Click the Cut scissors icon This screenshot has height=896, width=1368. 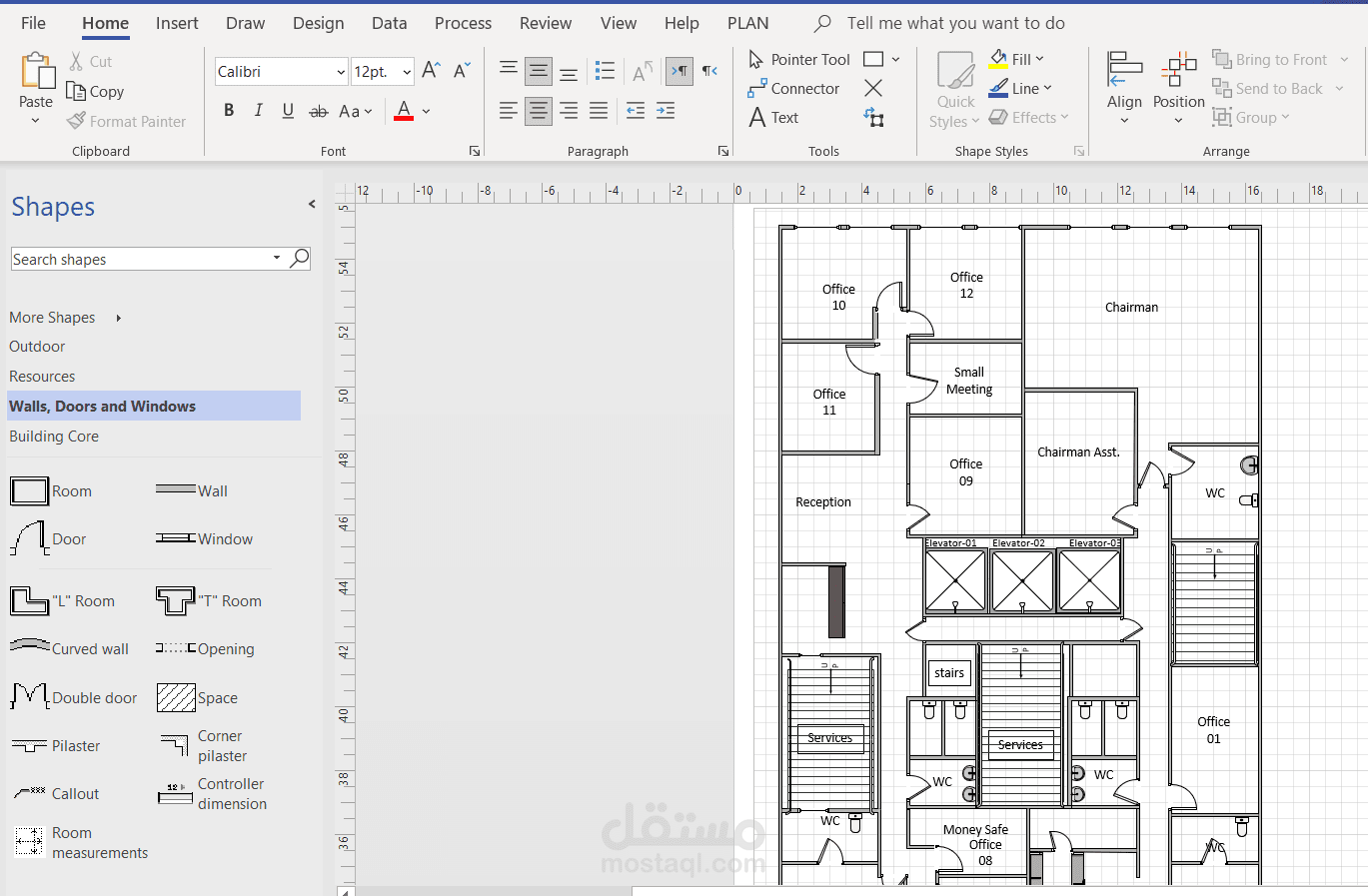(x=77, y=62)
